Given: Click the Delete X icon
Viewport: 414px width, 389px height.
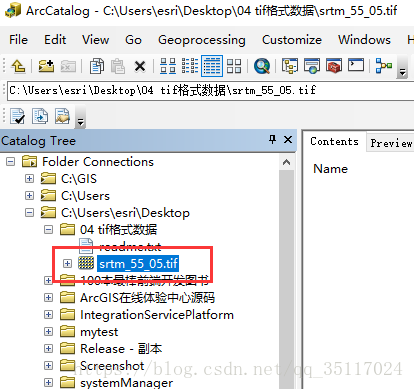Looking at the screenshot, I should pyautogui.click(x=140, y=66).
